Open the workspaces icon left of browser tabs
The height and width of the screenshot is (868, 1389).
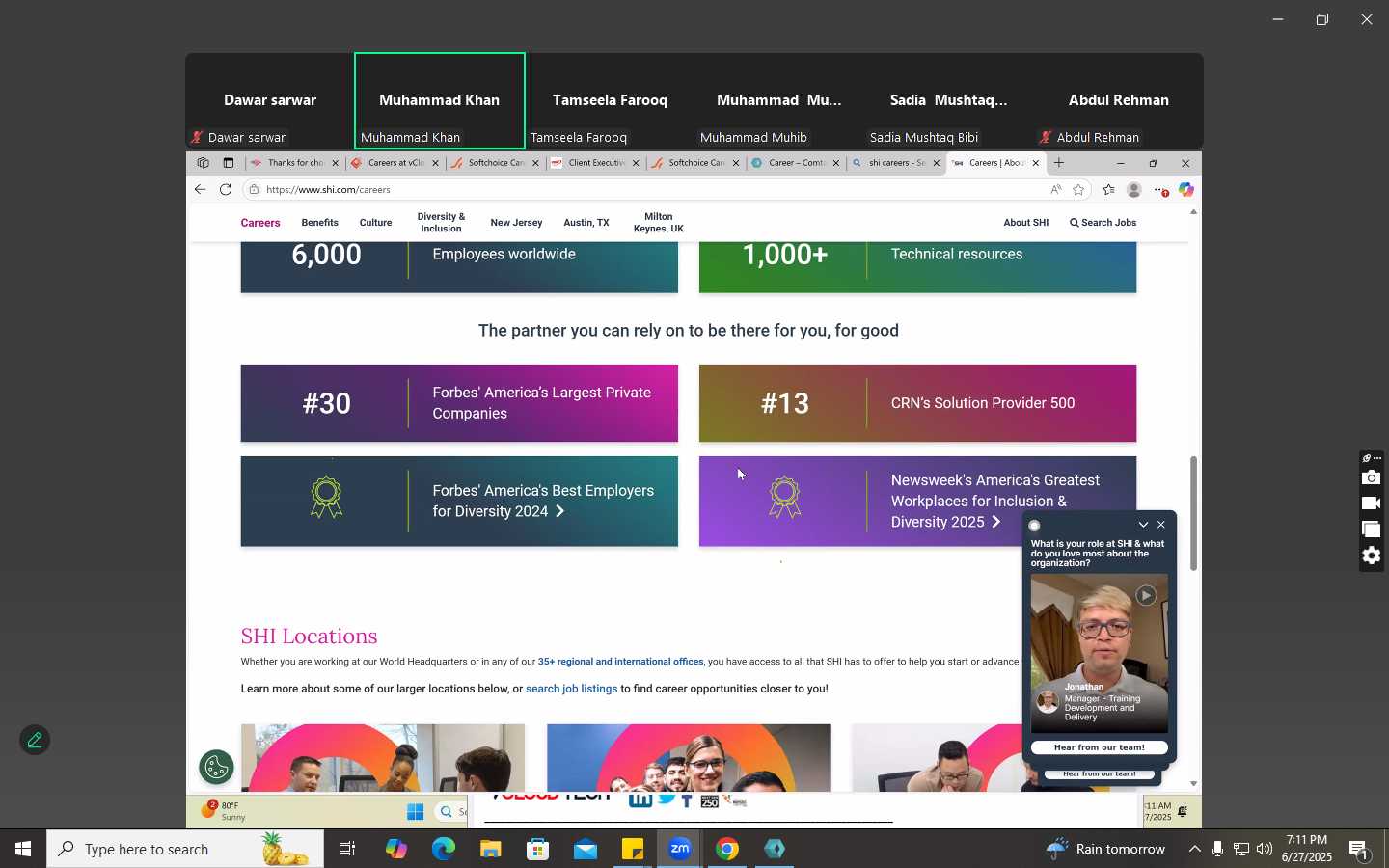203,163
